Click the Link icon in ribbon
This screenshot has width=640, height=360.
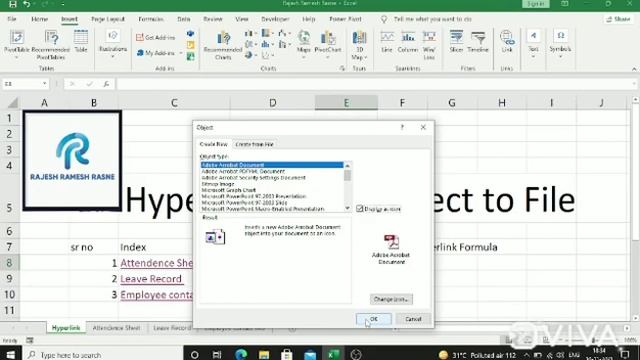[x=507, y=42]
